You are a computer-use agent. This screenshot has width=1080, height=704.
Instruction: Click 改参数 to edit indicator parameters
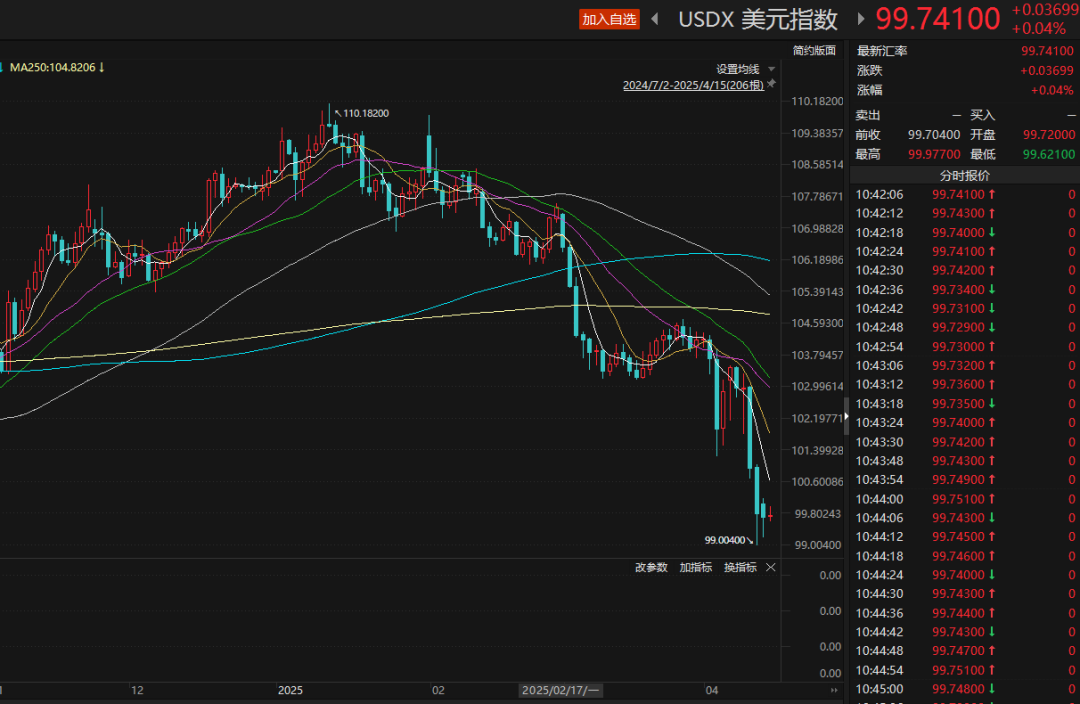[x=651, y=567]
